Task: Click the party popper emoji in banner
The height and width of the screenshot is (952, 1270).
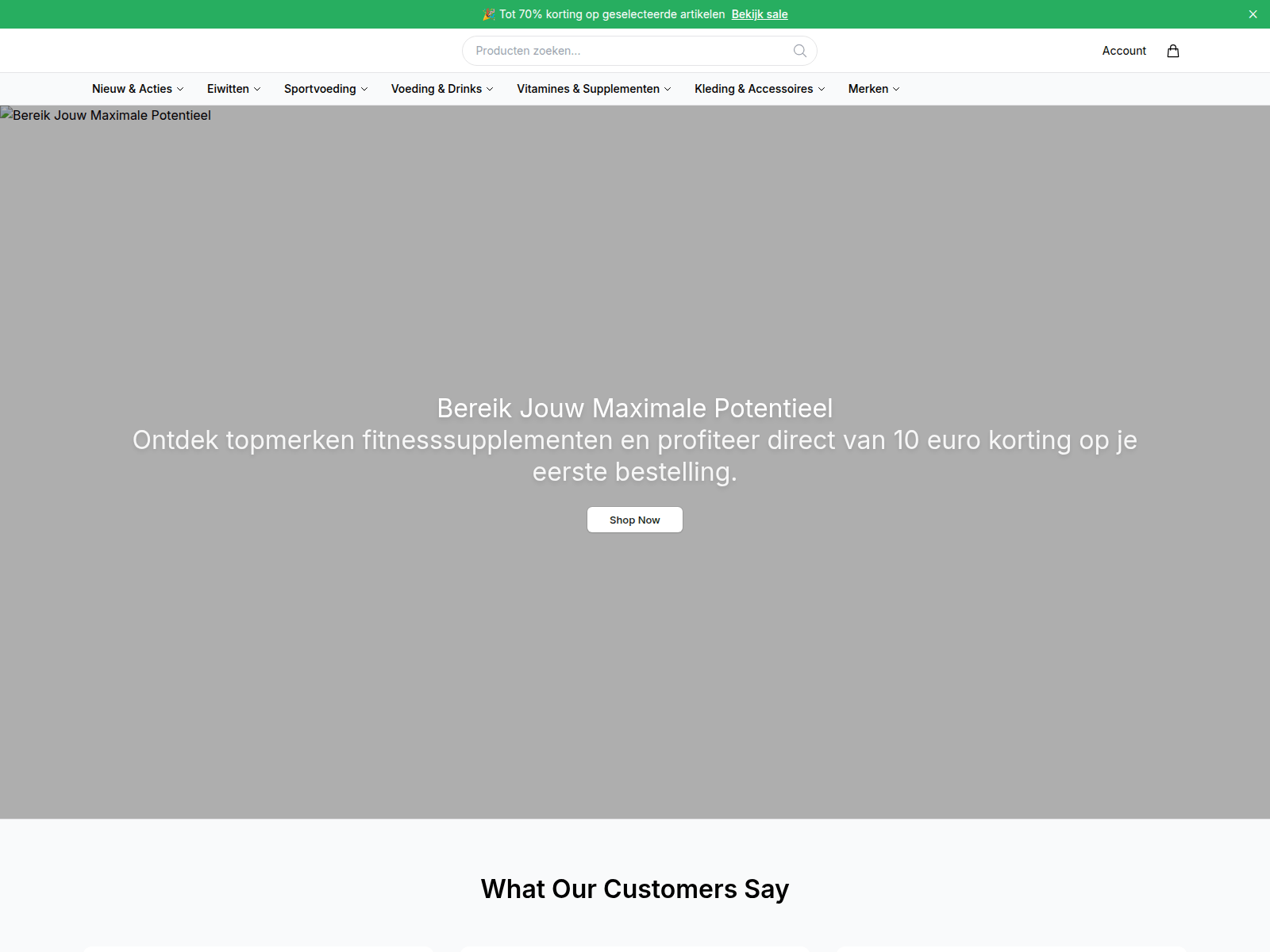Action: click(x=489, y=14)
